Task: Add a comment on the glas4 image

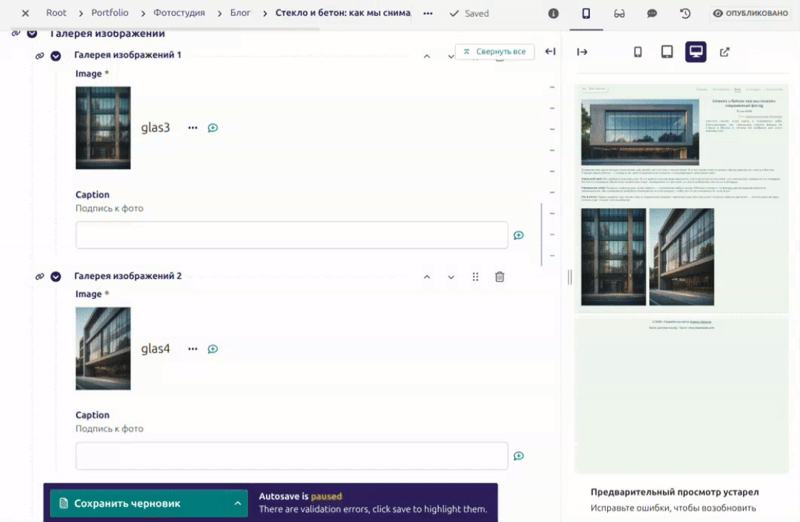Action: tap(213, 349)
